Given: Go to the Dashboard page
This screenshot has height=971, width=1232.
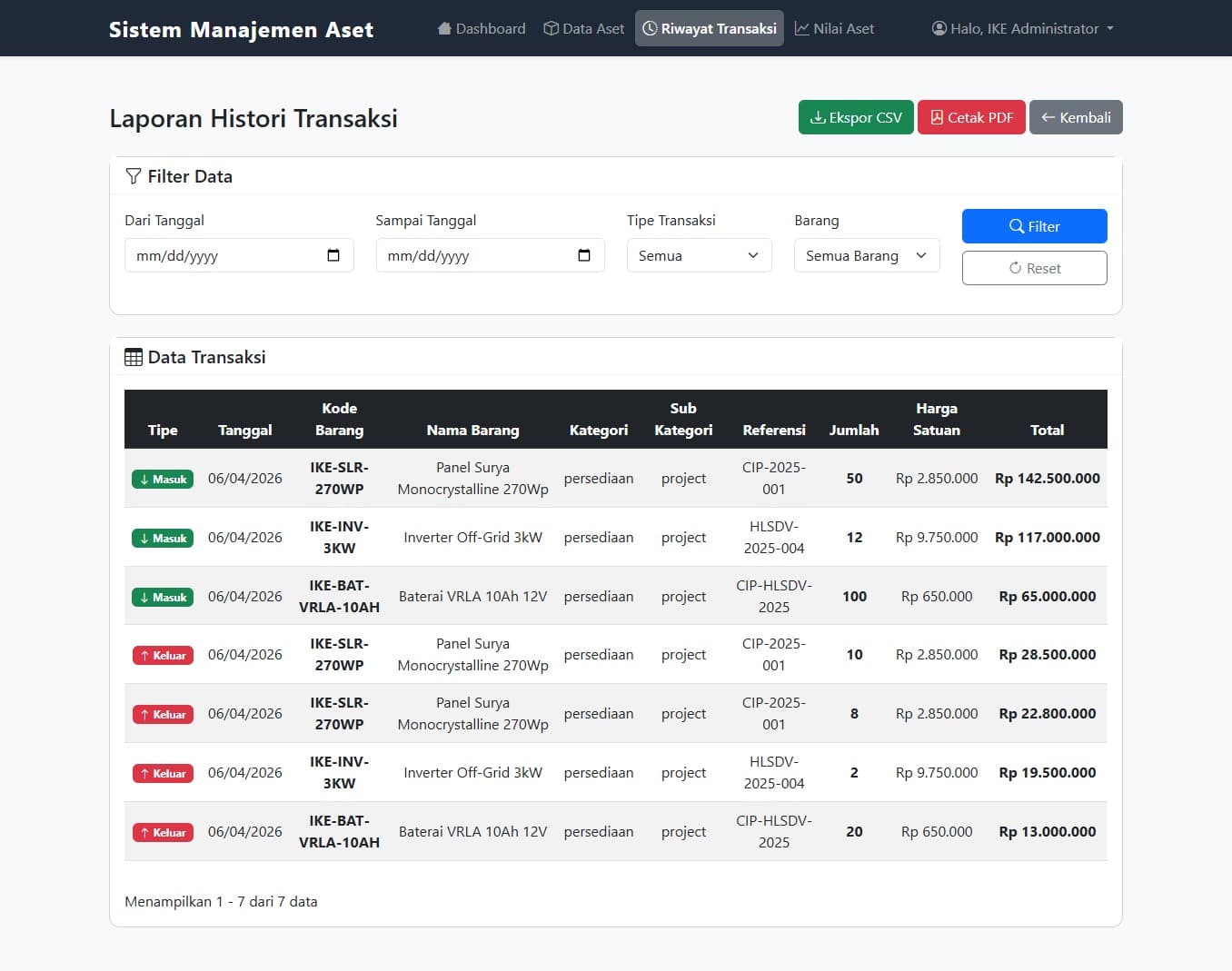Looking at the screenshot, I should point(482,28).
